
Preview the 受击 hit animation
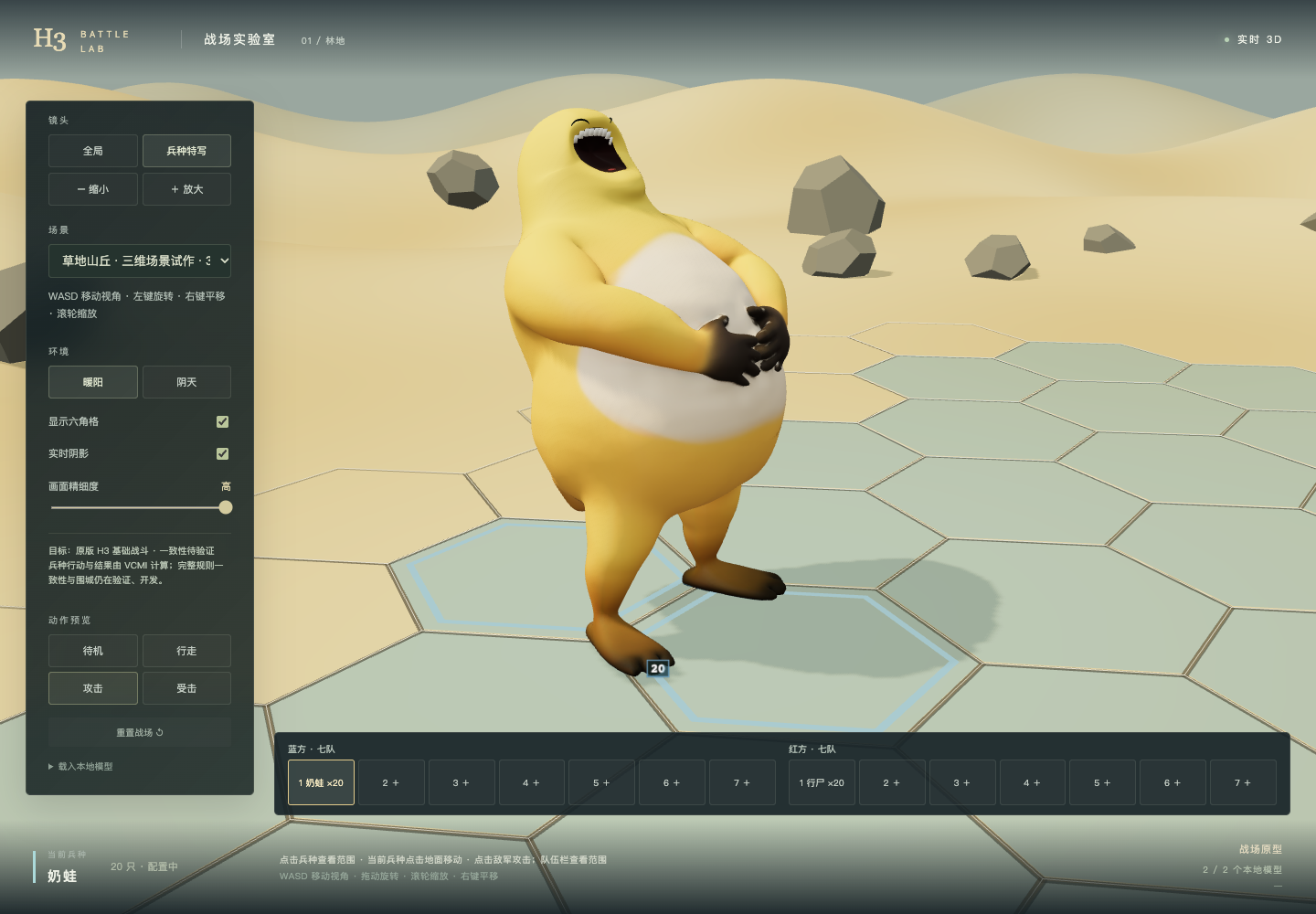186,688
